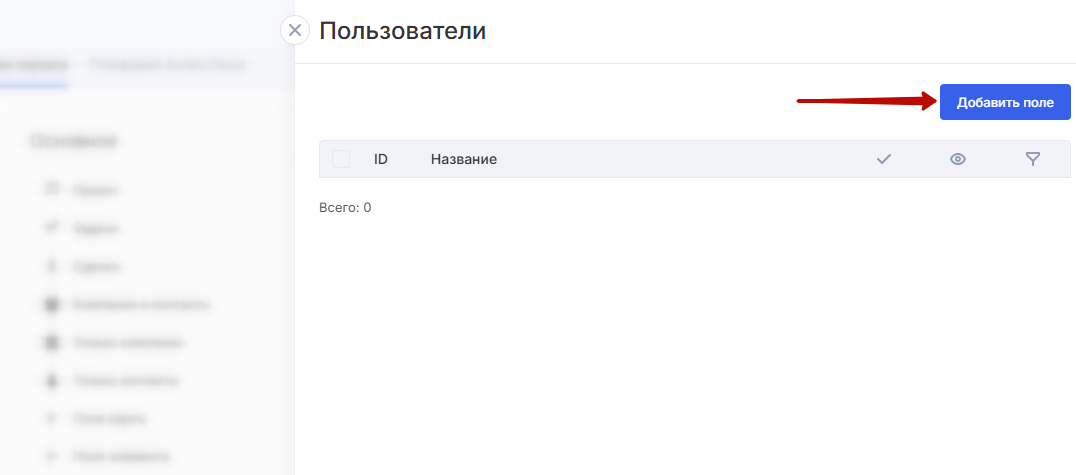
Task: Close the Пользователи panel with the X icon
Action: pos(295,30)
